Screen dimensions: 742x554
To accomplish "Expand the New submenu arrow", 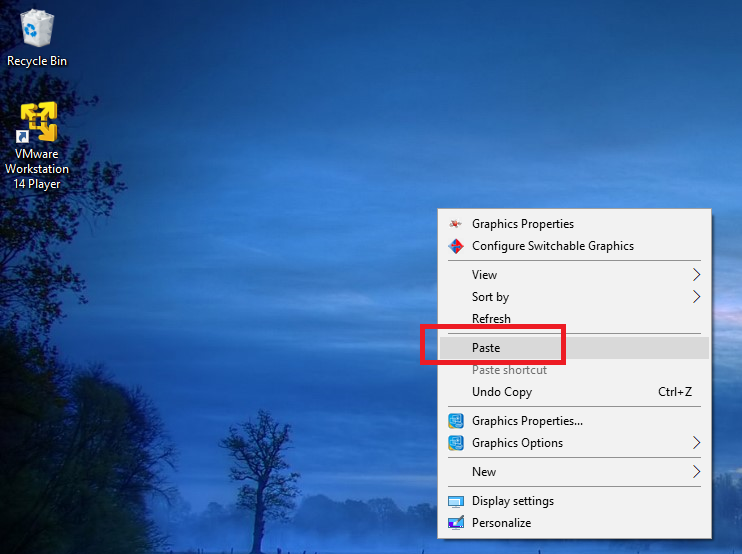I will [696, 472].
